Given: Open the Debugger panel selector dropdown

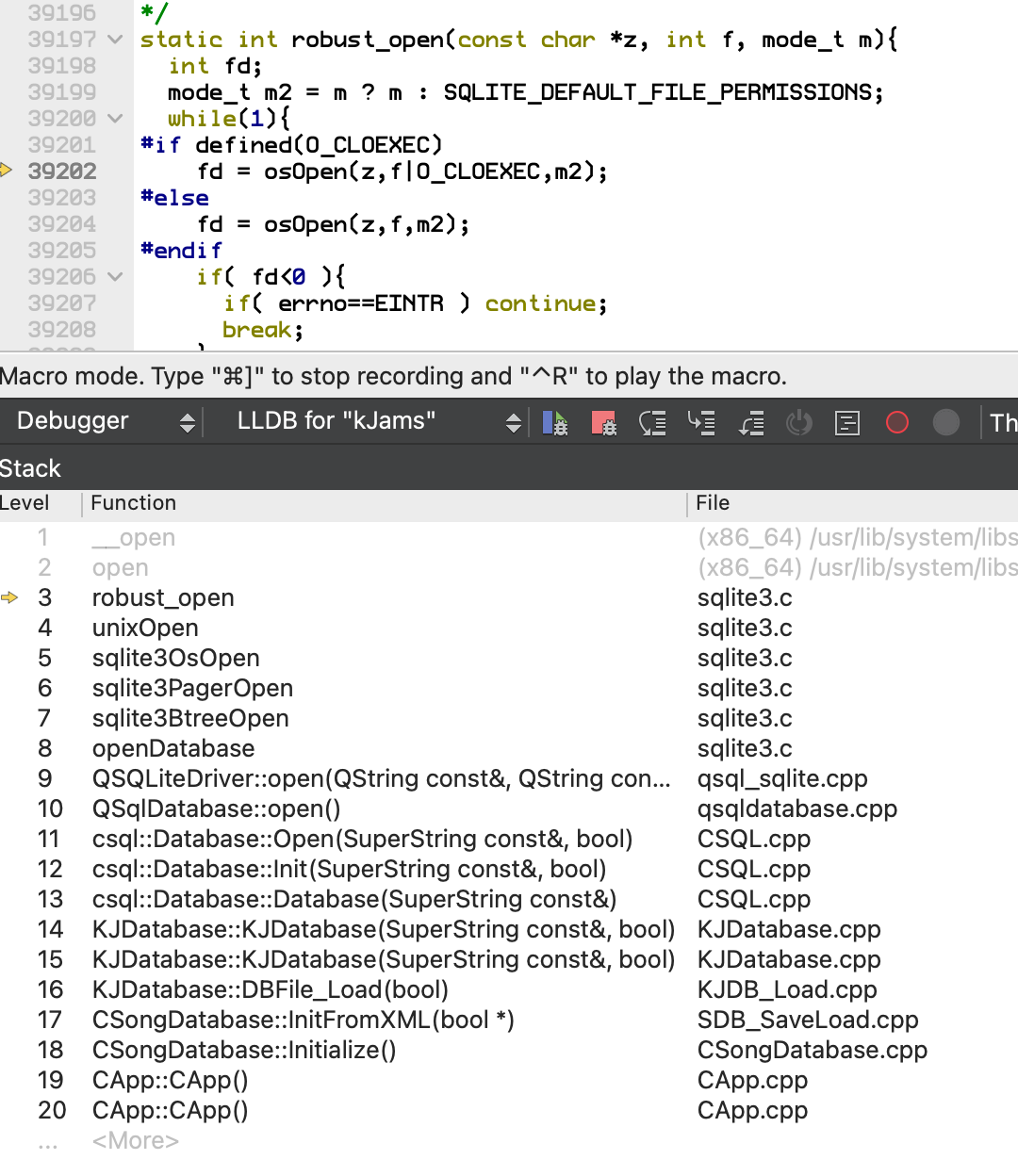Looking at the screenshot, I should point(107,421).
